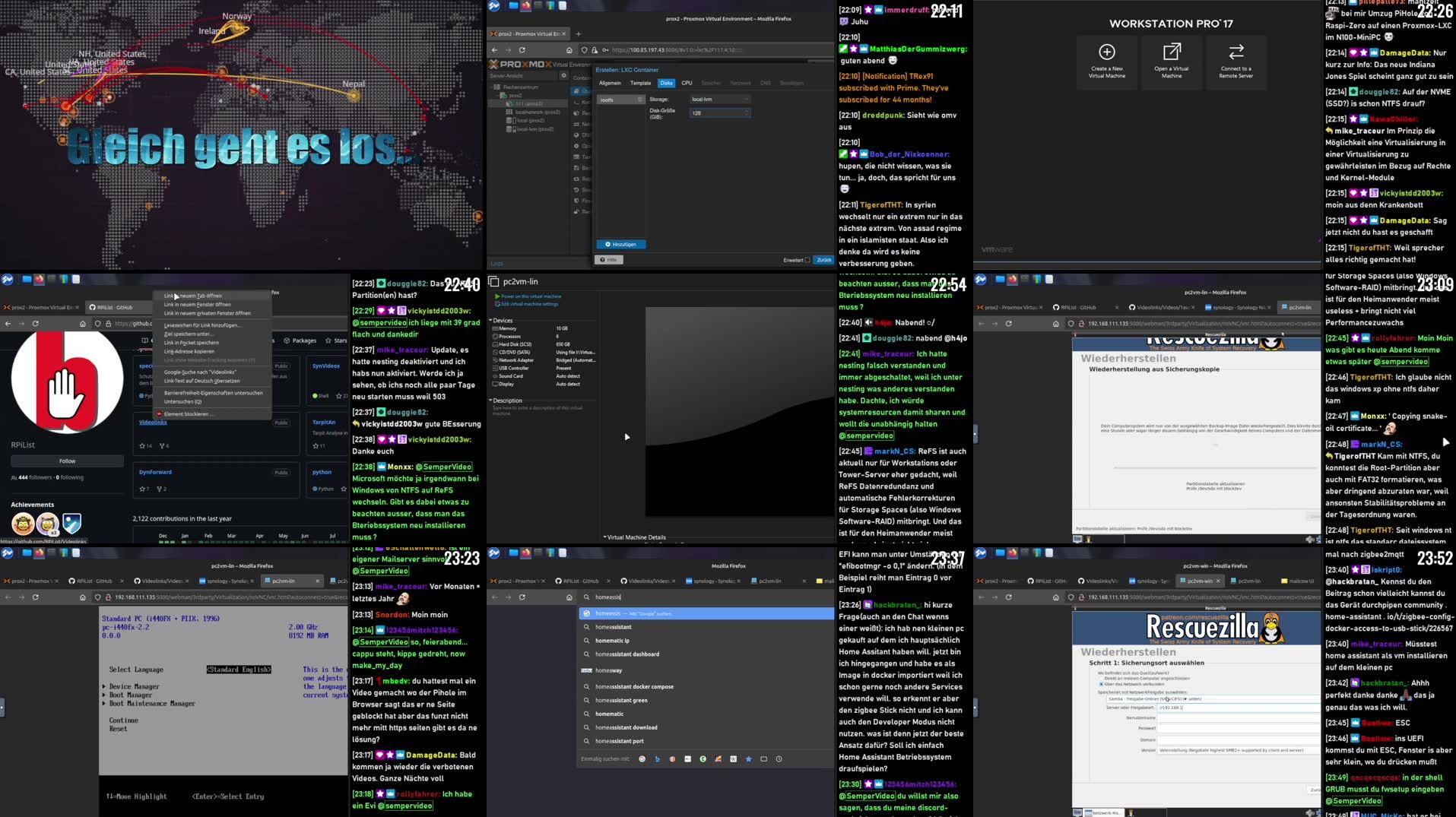Screen dimensions: 1456x817
Task: Click the new tab plus in the single-tab Proxmox Firefox
Action: pos(578,33)
